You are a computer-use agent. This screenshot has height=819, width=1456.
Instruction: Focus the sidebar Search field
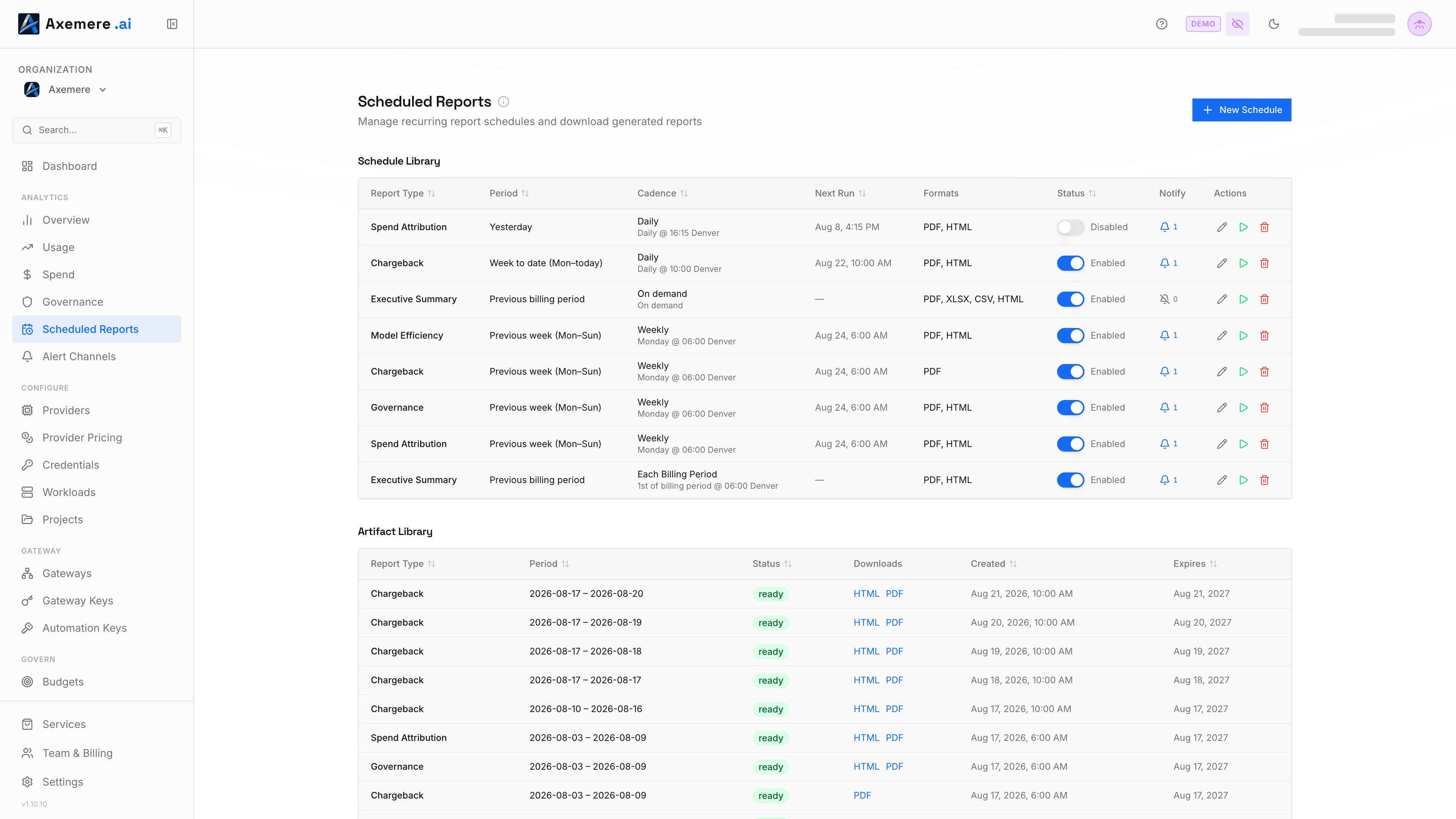tap(97, 130)
